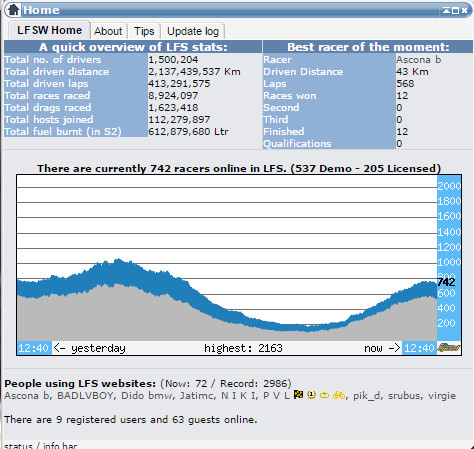This screenshot has height=449, width=474.
Task: Click logo icon at graph bottom-right corner
Action: [x=449, y=348]
